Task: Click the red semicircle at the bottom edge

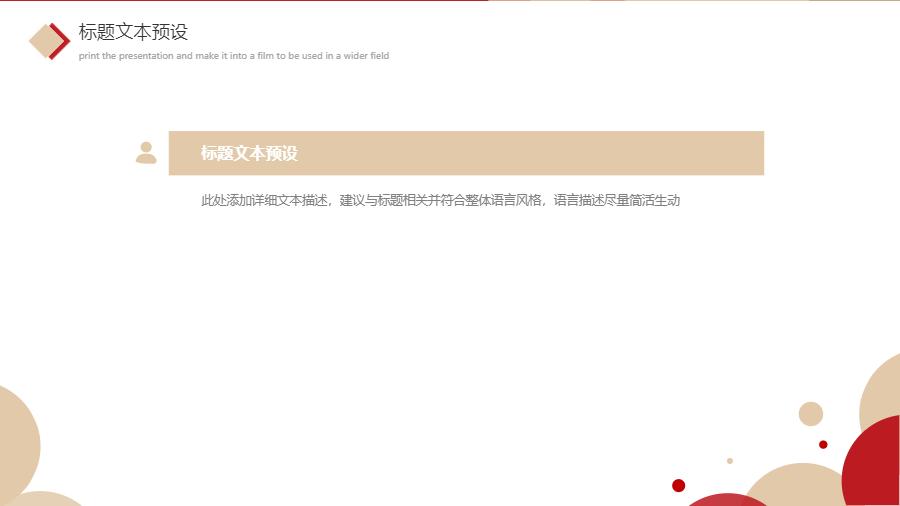Action: [728, 500]
